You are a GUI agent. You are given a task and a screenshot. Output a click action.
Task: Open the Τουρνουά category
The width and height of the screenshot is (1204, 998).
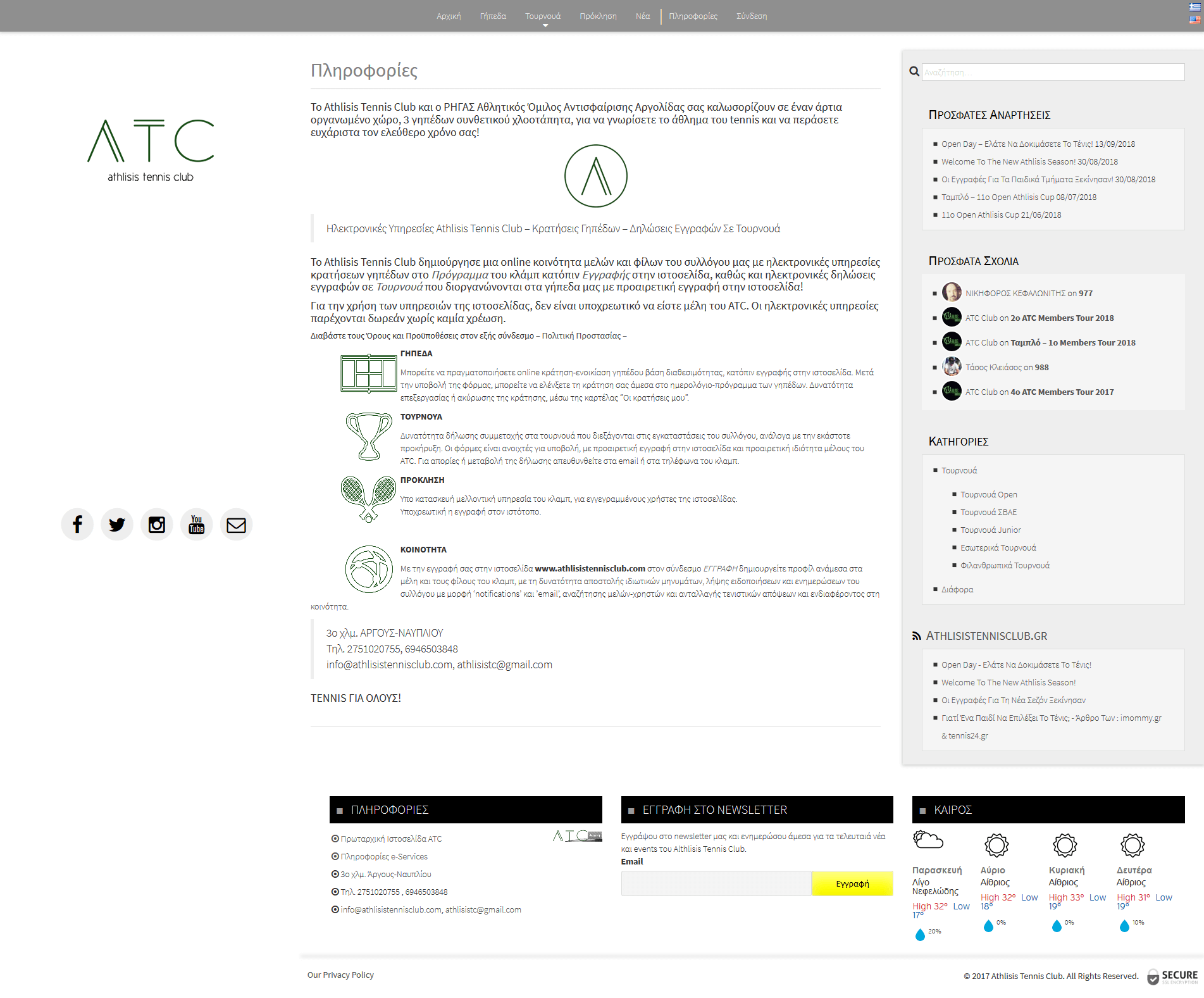(x=959, y=471)
